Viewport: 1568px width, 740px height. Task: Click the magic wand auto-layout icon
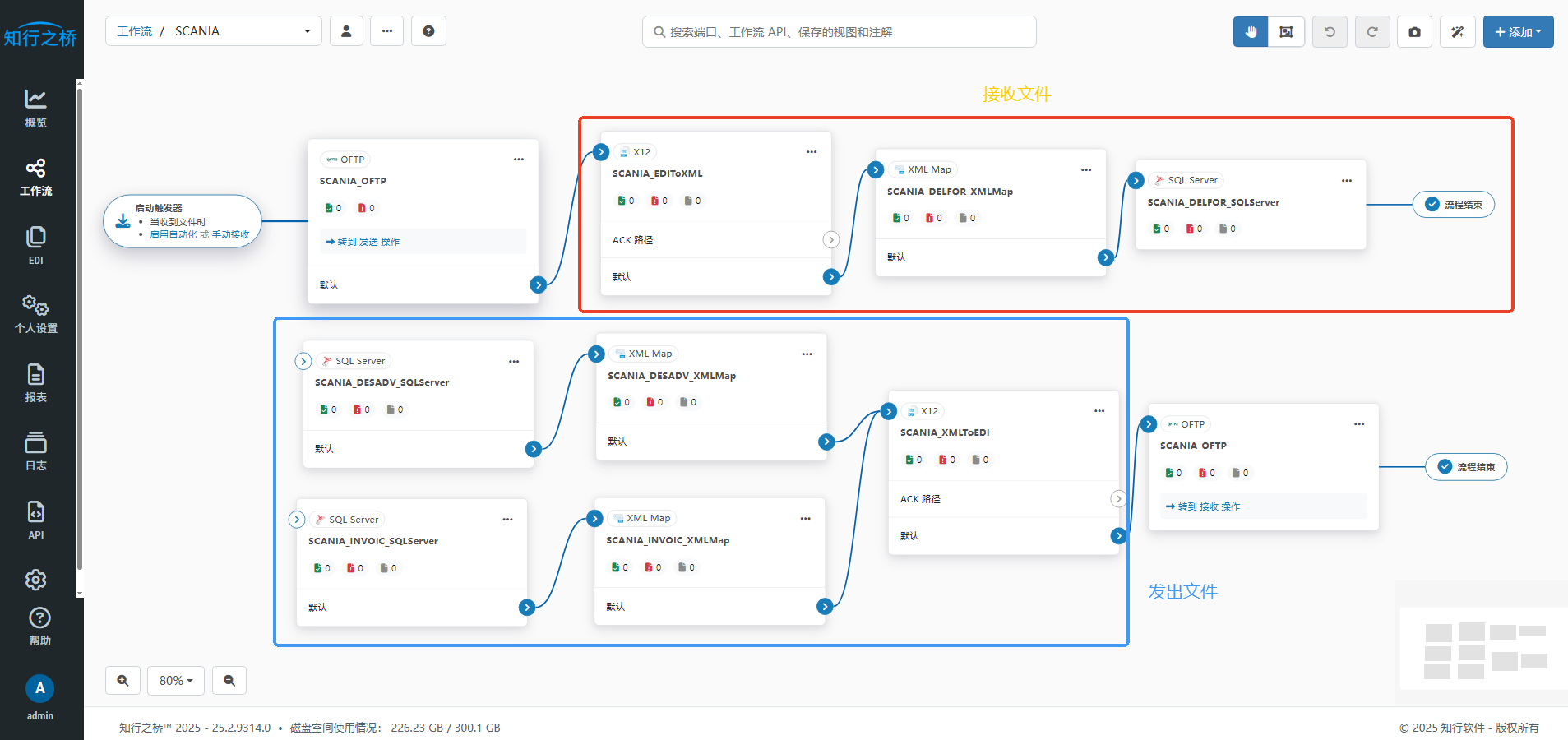1457,32
